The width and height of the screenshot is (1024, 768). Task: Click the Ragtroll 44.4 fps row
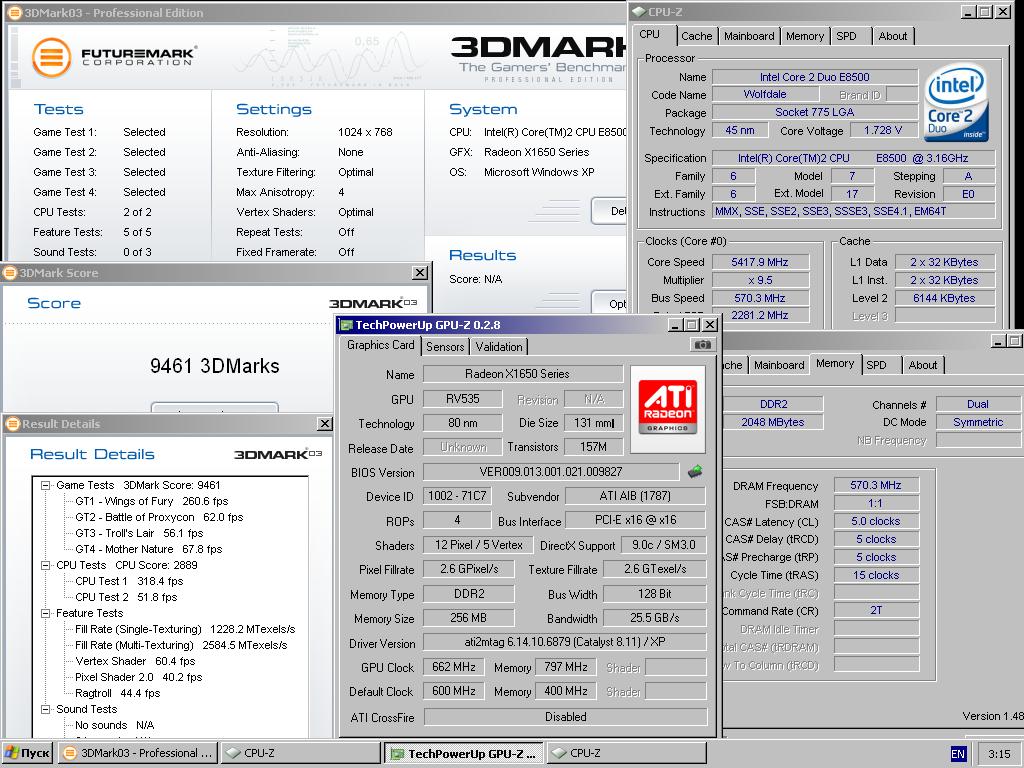(x=118, y=694)
